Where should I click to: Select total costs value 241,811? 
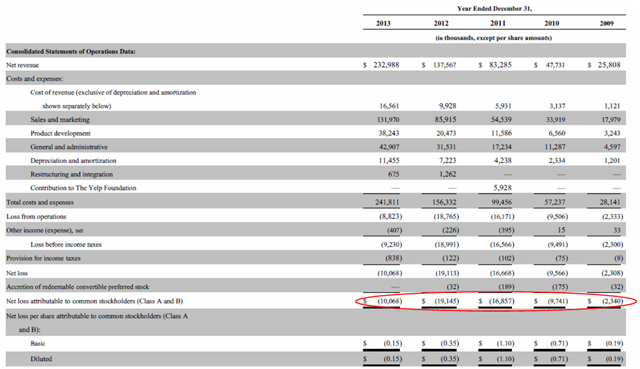tap(387, 202)
